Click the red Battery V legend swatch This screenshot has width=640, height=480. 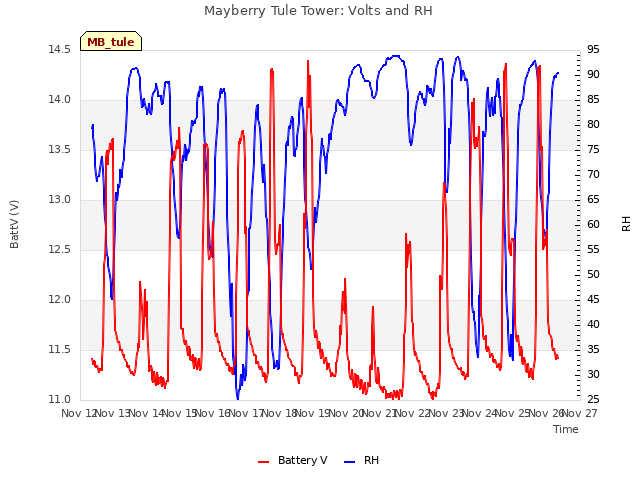pos(264,461)
